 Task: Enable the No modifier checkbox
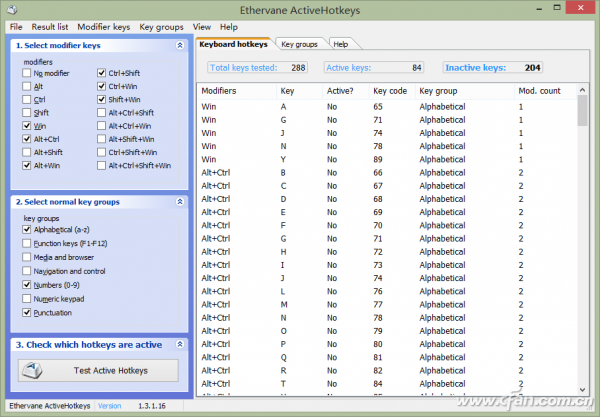click(x=26, y=74)
